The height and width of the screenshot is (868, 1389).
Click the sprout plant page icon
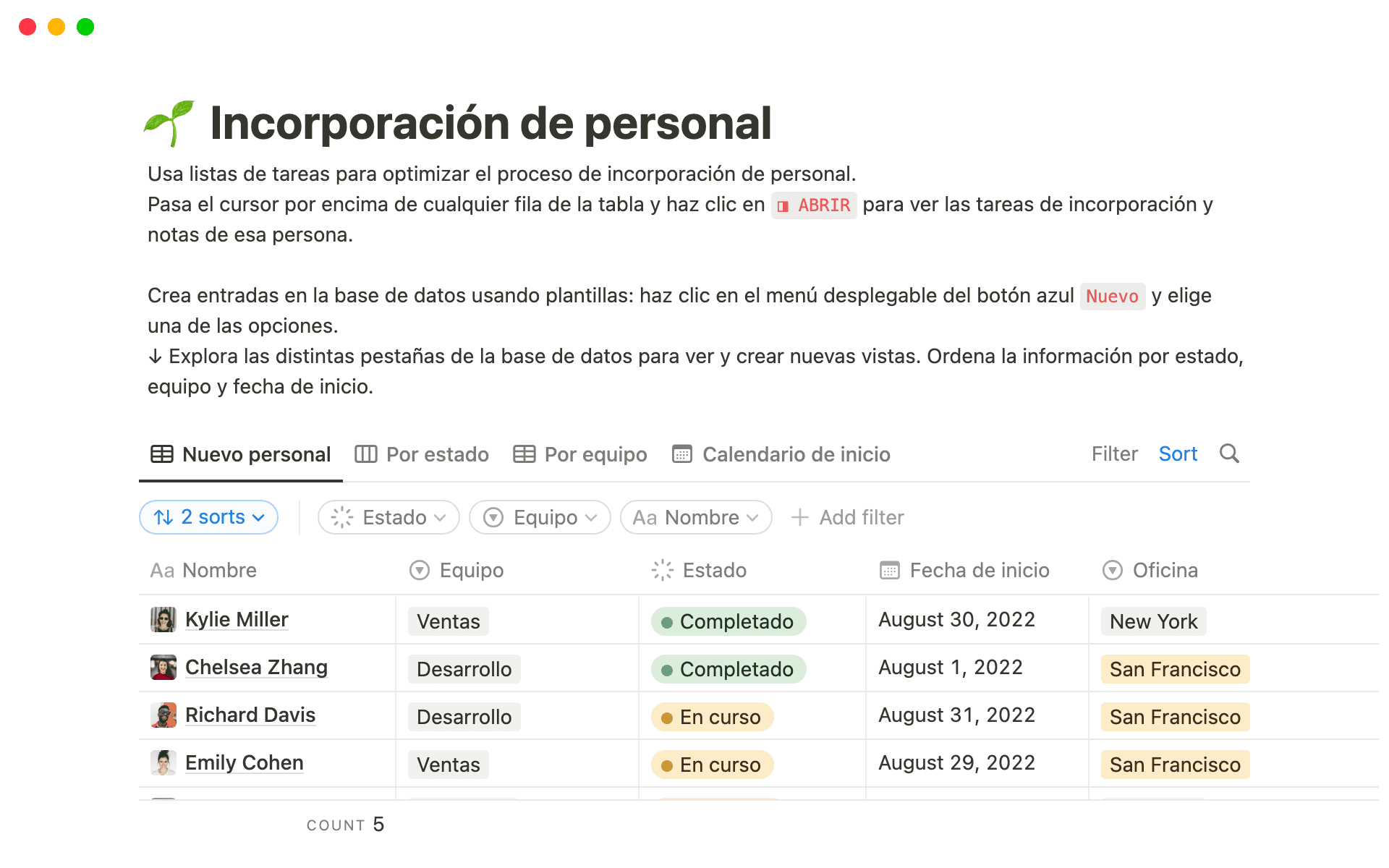tap(167, 123)
